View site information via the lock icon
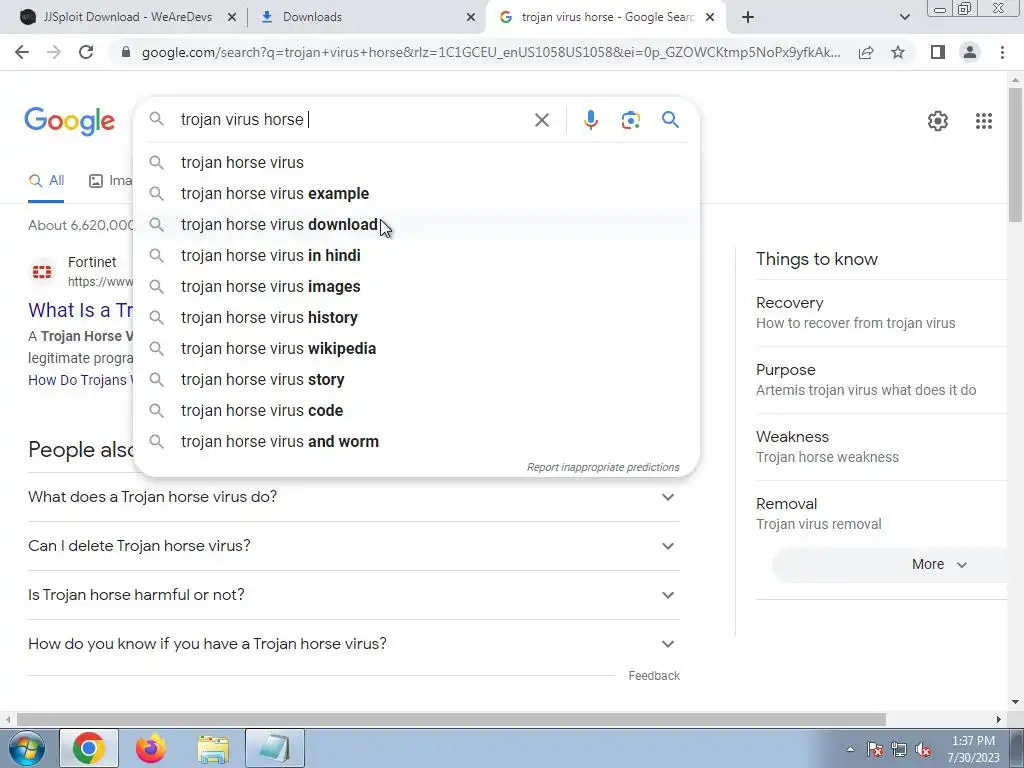1024x768 pixels. 126,52
